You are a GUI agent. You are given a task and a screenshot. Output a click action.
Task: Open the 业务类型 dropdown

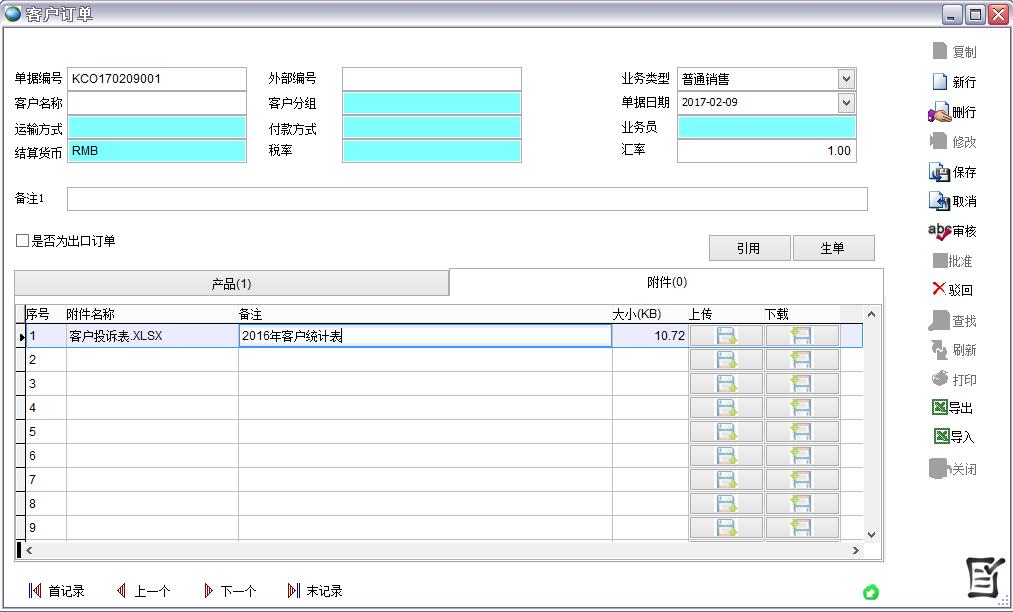click(846, 79)
